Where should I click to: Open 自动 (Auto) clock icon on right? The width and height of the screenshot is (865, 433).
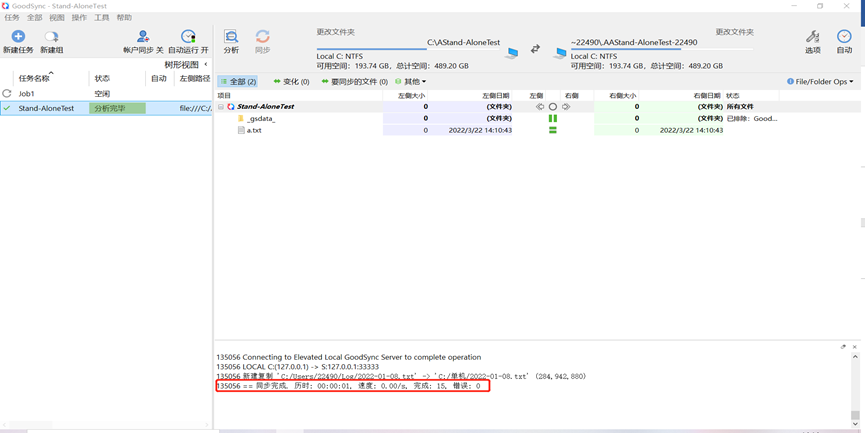[844, 36]
